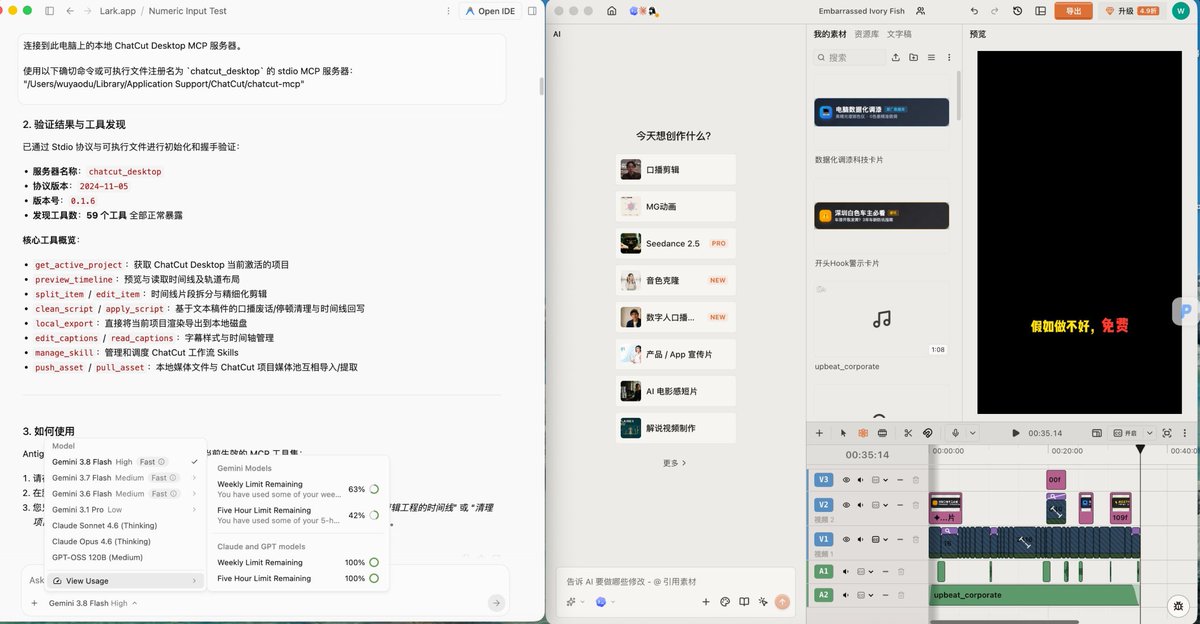Screen dimensions: 1200x624
Task: Expand 更多 template list
Action: (x=675, y=463)
